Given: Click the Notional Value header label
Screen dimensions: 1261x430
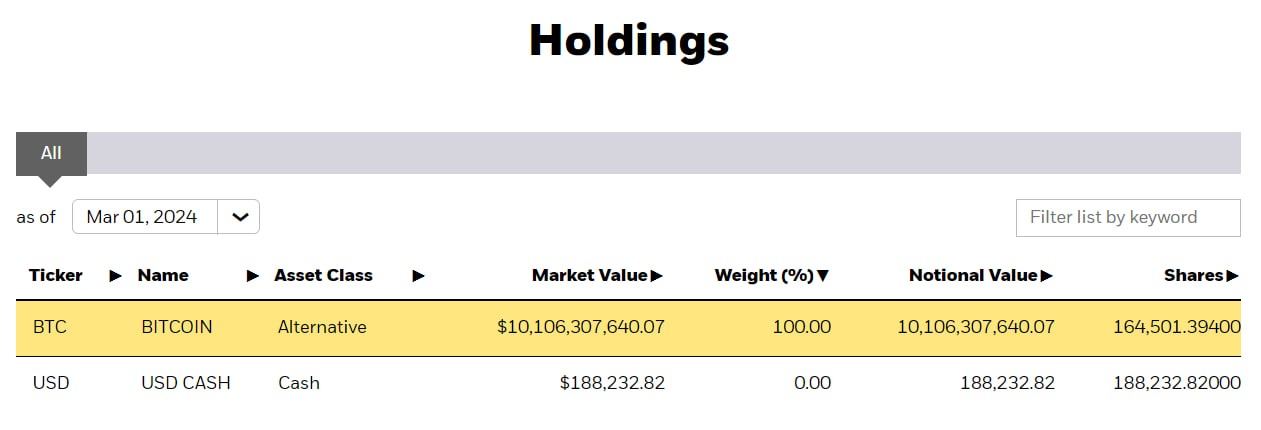Looking at the screenshot, I should [x=973, y=276].
